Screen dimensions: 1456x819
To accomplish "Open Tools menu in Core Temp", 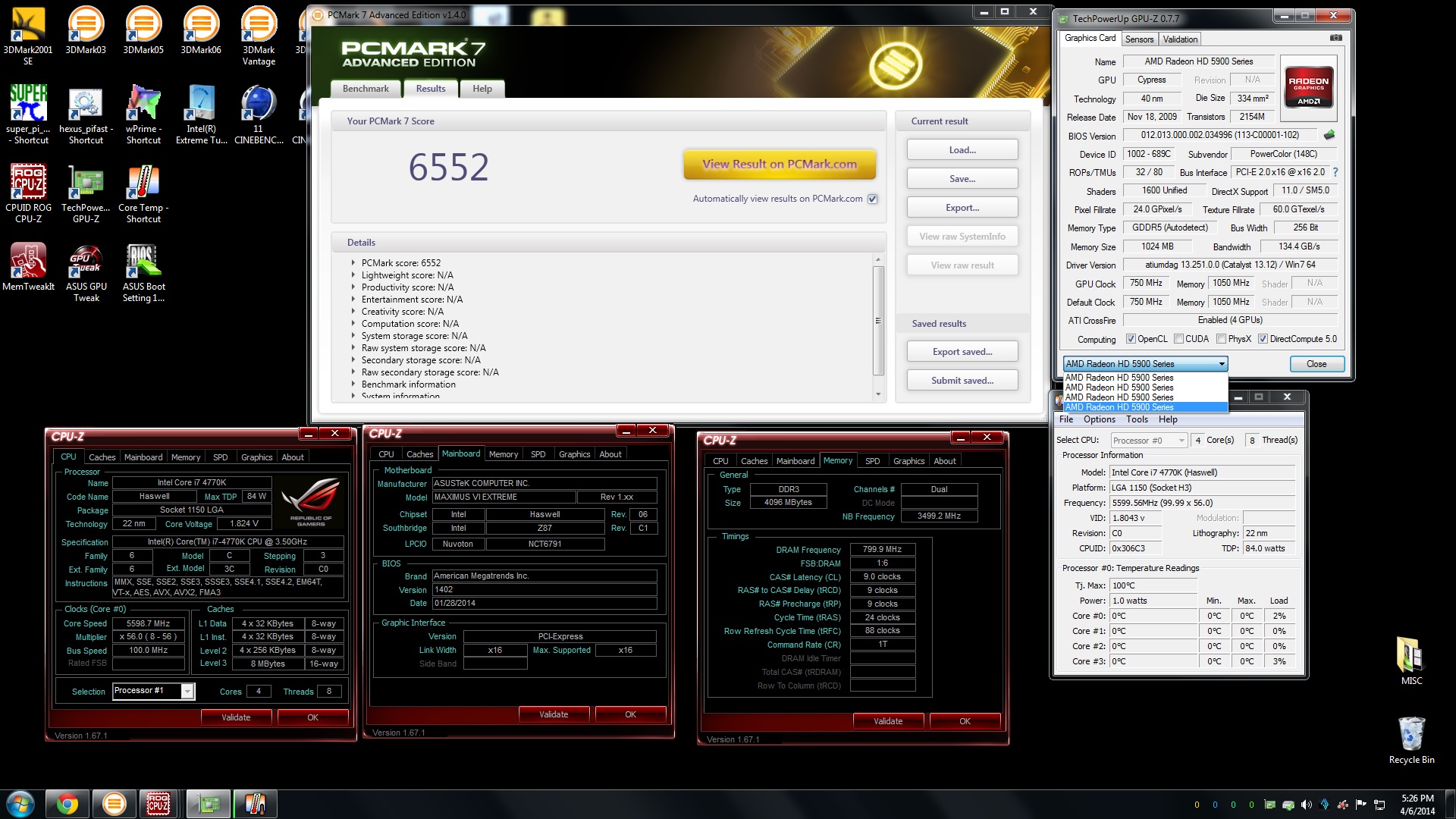I will [x=1137, y=419].
